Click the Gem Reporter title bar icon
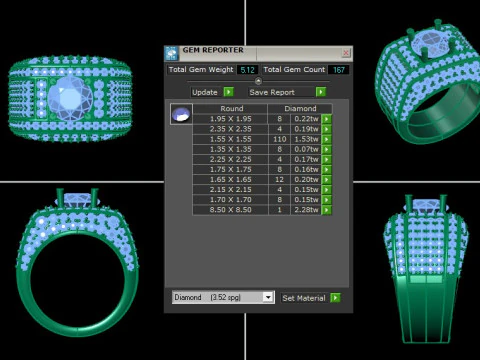 (171, 53)
